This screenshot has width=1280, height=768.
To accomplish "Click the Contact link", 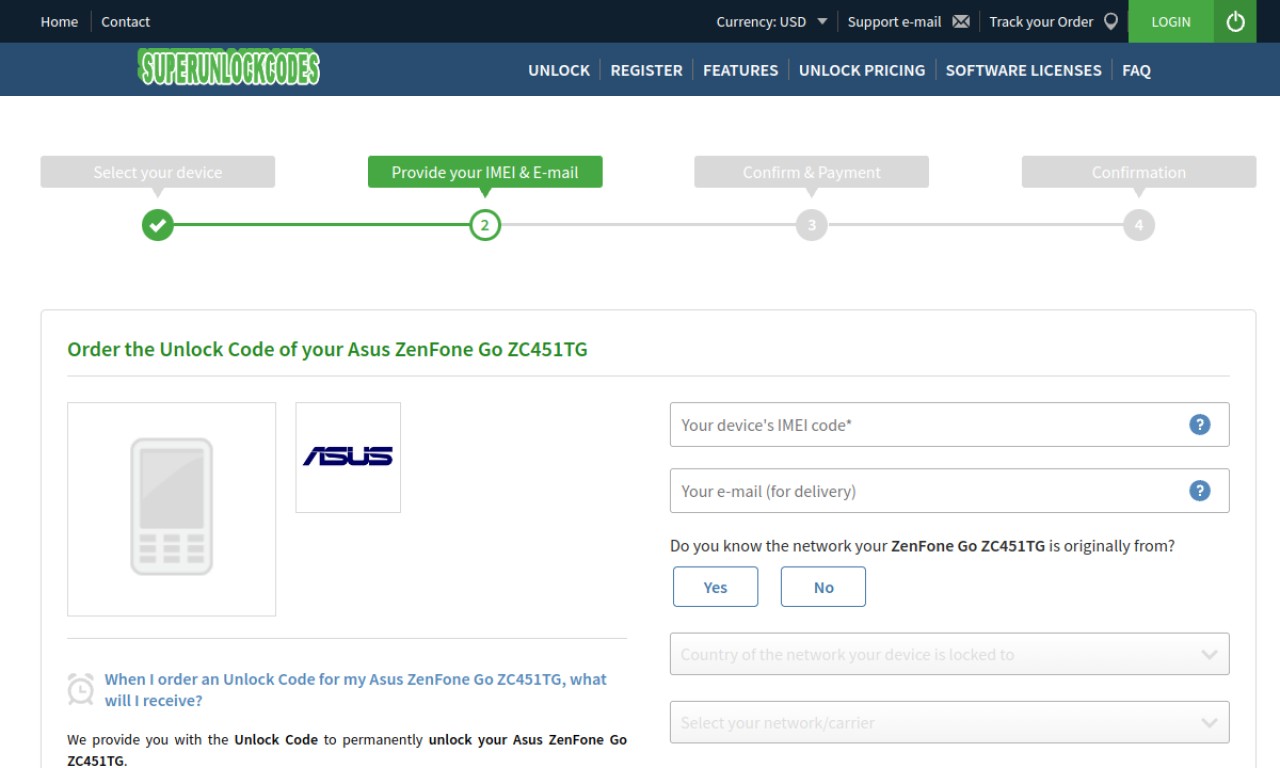I will [126, 22].
